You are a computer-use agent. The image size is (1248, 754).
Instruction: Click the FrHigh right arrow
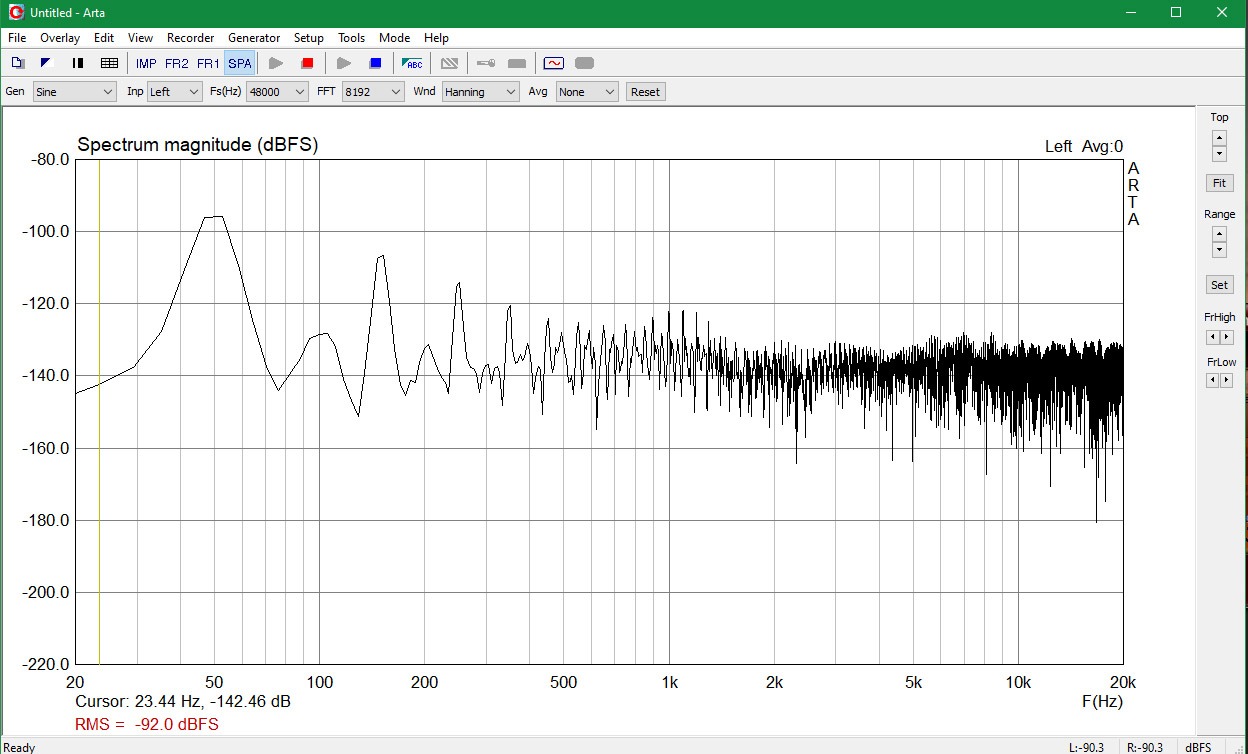(1226, 337)
